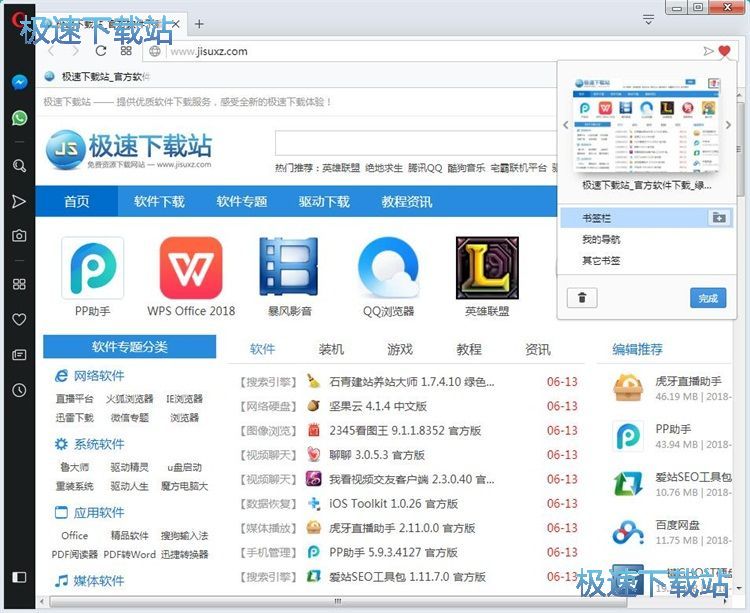Click the QQ浏览器 app icon
The image size is (750, 613).
(x=388, y=268)
